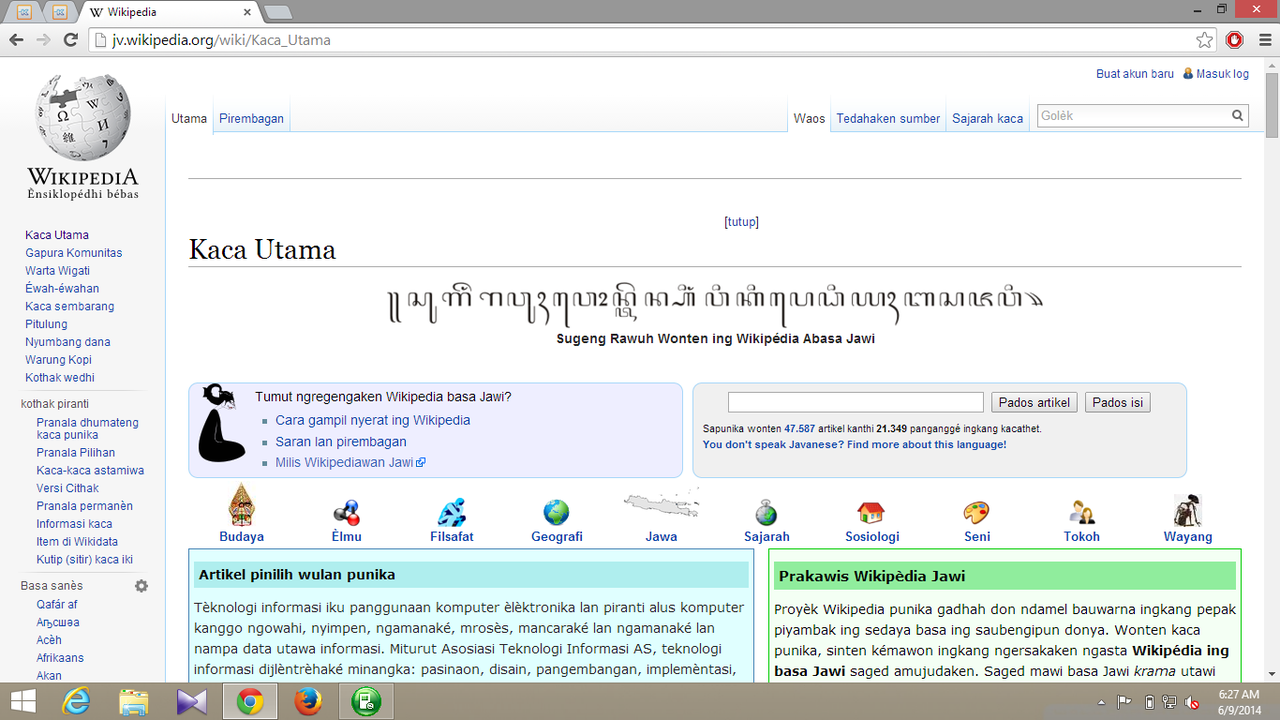
Task: Switch to Pirembagan tab
Action: [x=252, y=118]
